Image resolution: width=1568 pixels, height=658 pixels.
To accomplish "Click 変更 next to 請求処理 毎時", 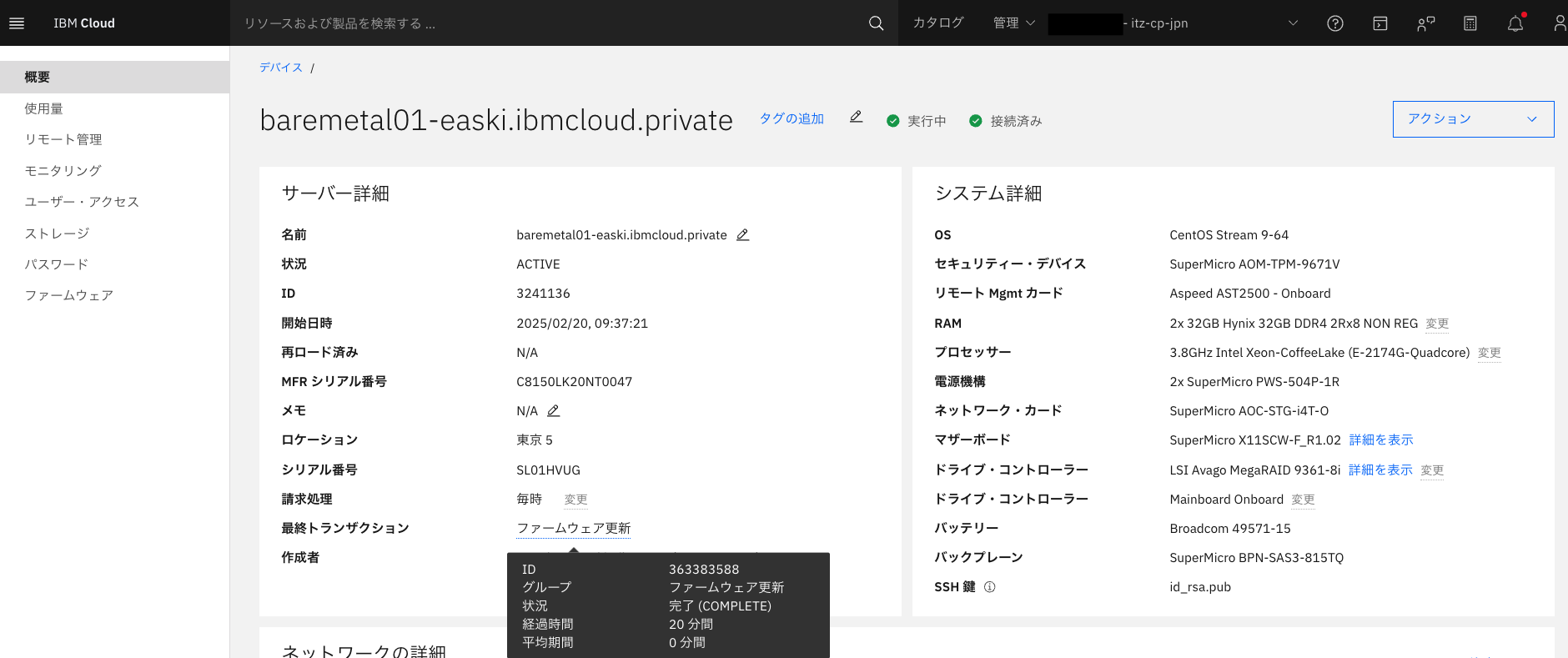I will point(575,500).
